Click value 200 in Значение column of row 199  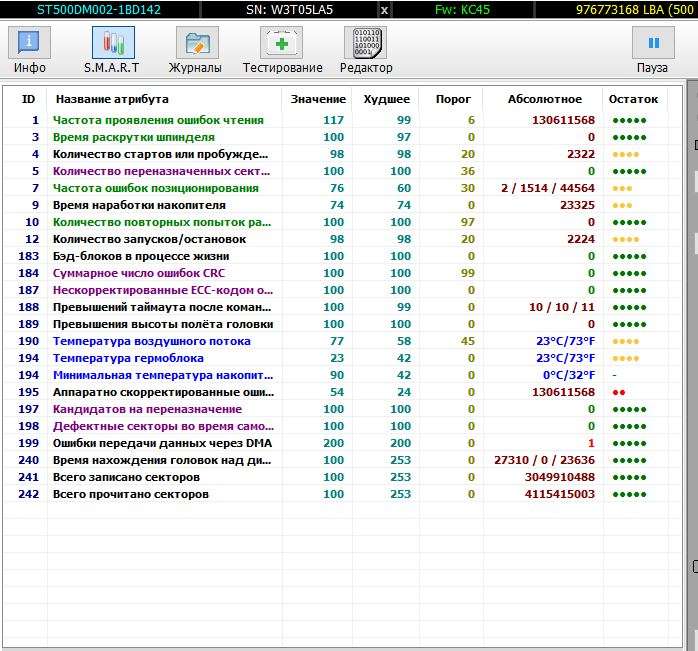(333, 443)
